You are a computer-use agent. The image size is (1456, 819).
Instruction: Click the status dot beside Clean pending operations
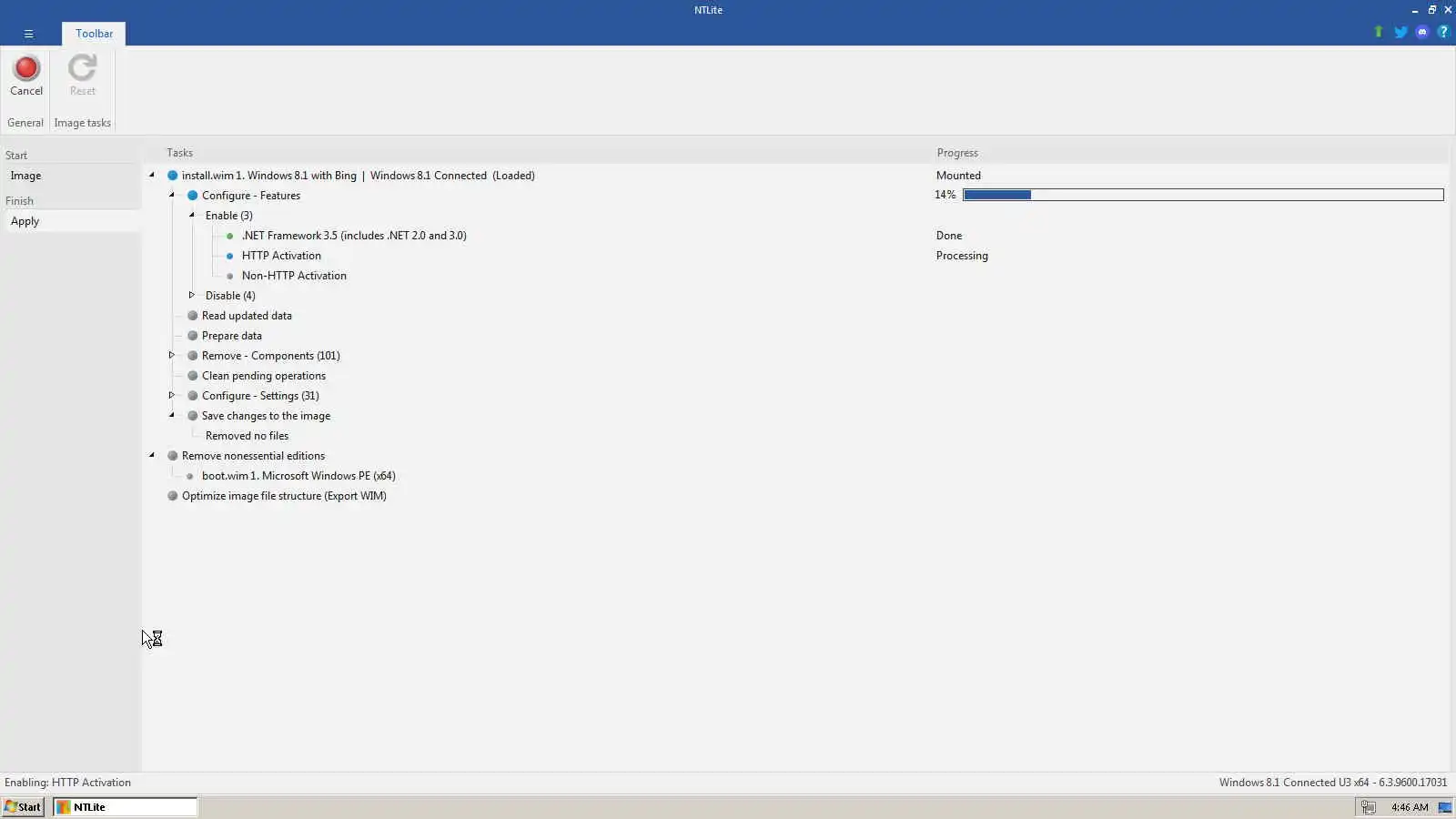[192, 376]
